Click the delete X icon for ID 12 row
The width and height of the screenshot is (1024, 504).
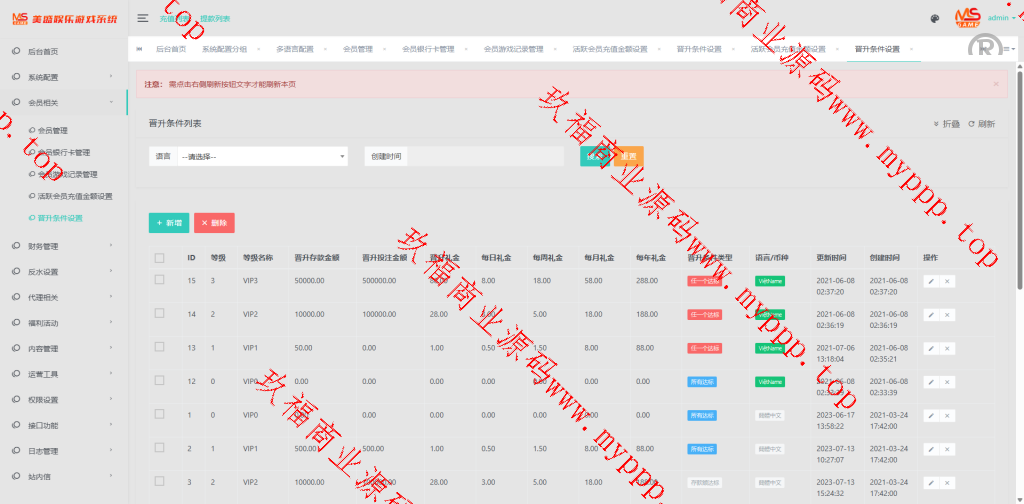[947, 381]
